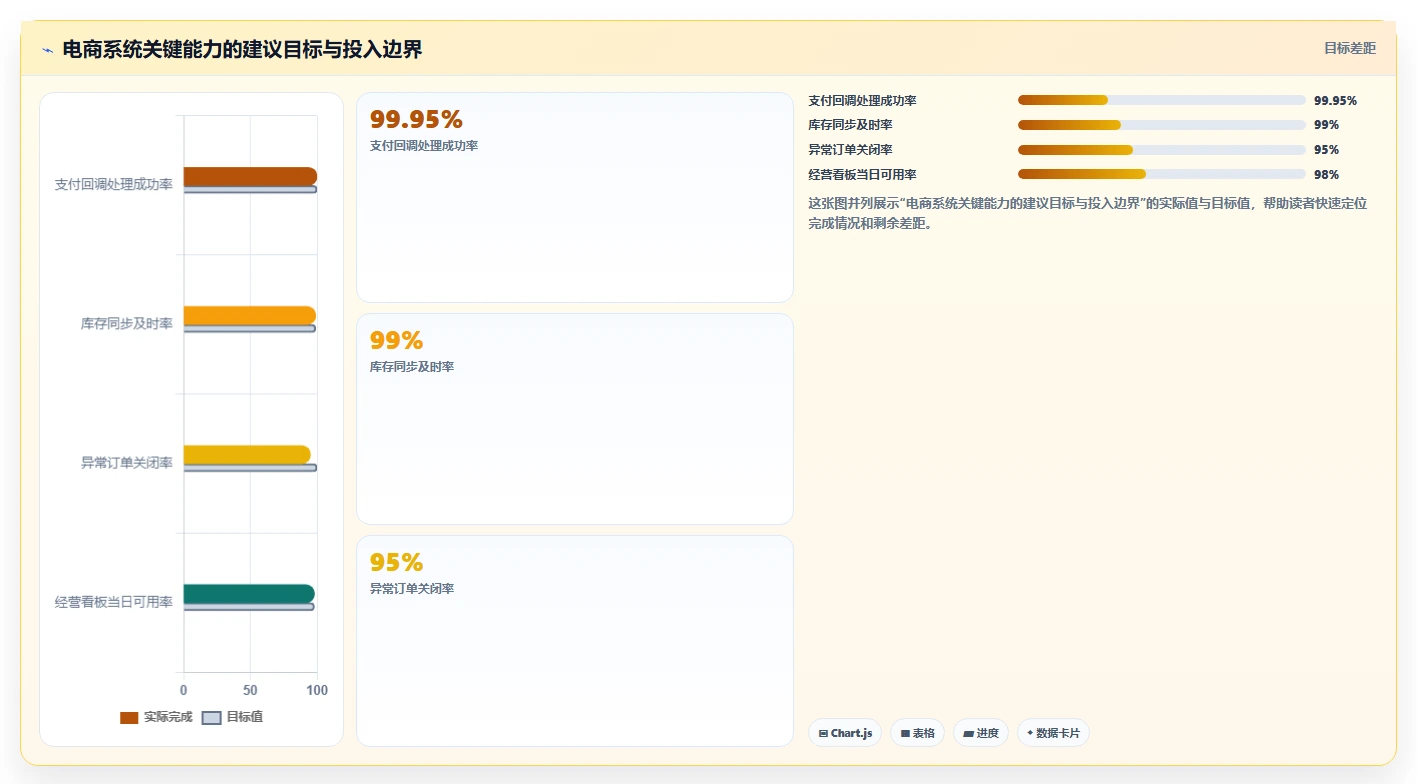Click the 95% progress bar for 异常订单关闭率

(1162, 150)
